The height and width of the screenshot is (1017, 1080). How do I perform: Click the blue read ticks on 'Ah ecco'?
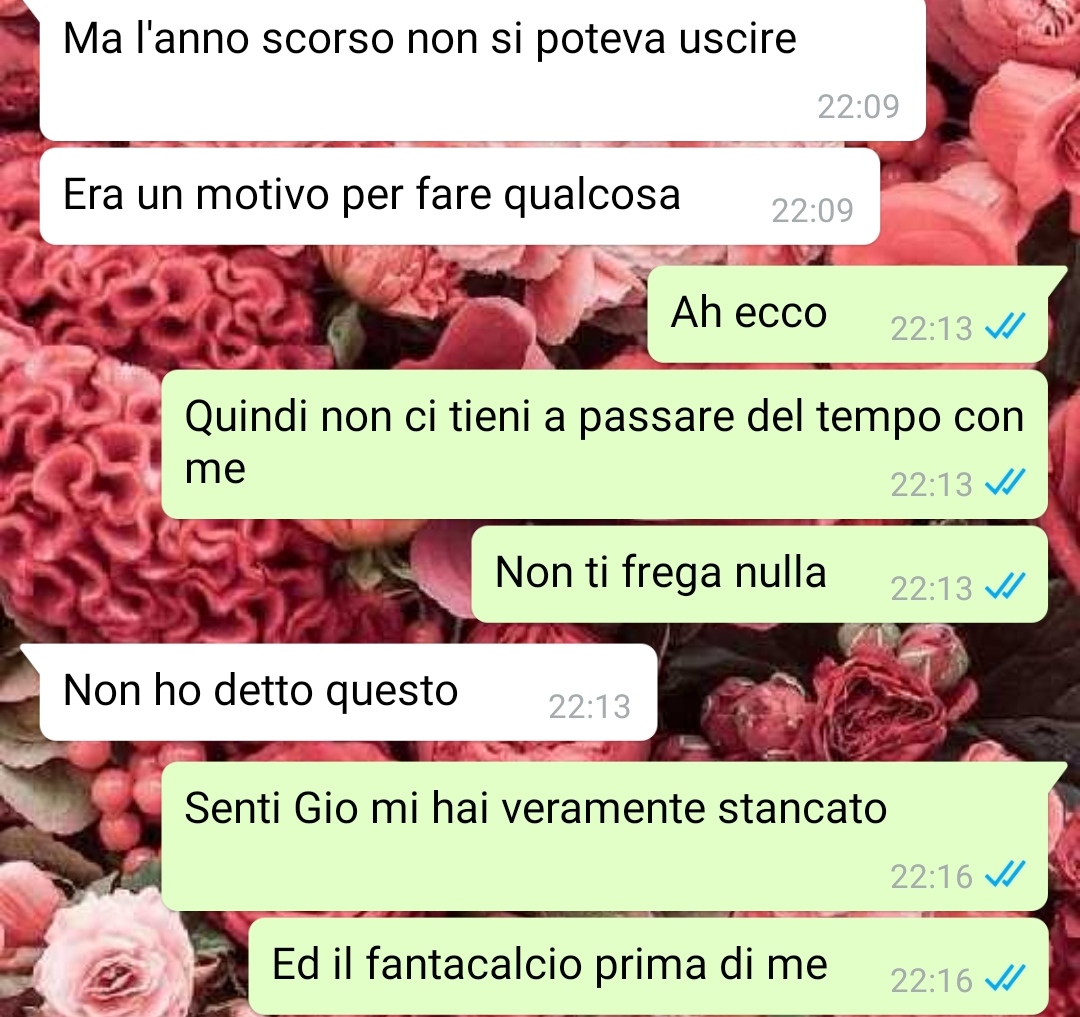pos(1006,326)
